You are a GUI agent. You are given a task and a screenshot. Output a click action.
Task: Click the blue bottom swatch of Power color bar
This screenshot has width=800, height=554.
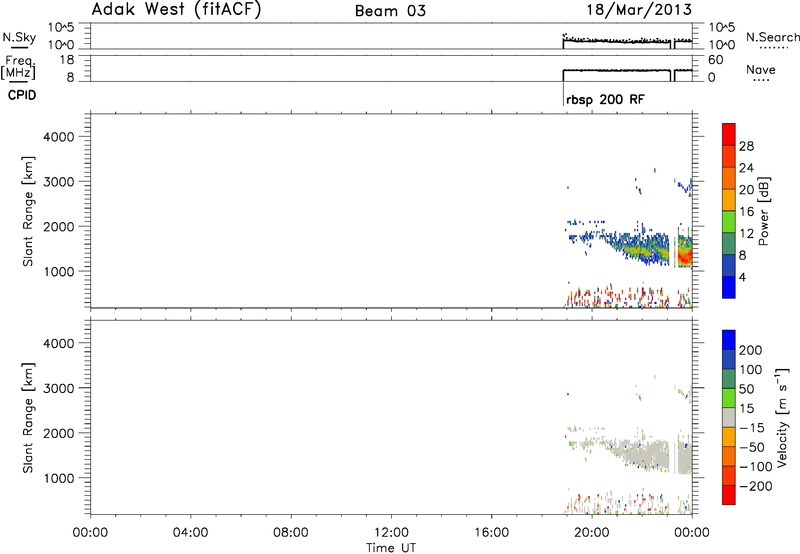click(x=729, y=287)
